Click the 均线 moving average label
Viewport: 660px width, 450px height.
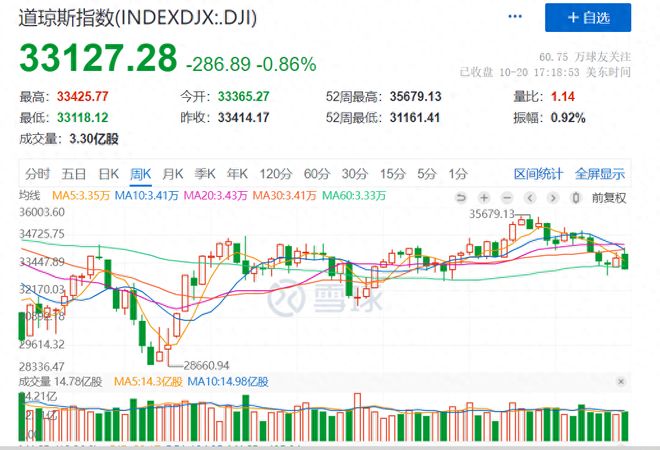click(29, 196)
